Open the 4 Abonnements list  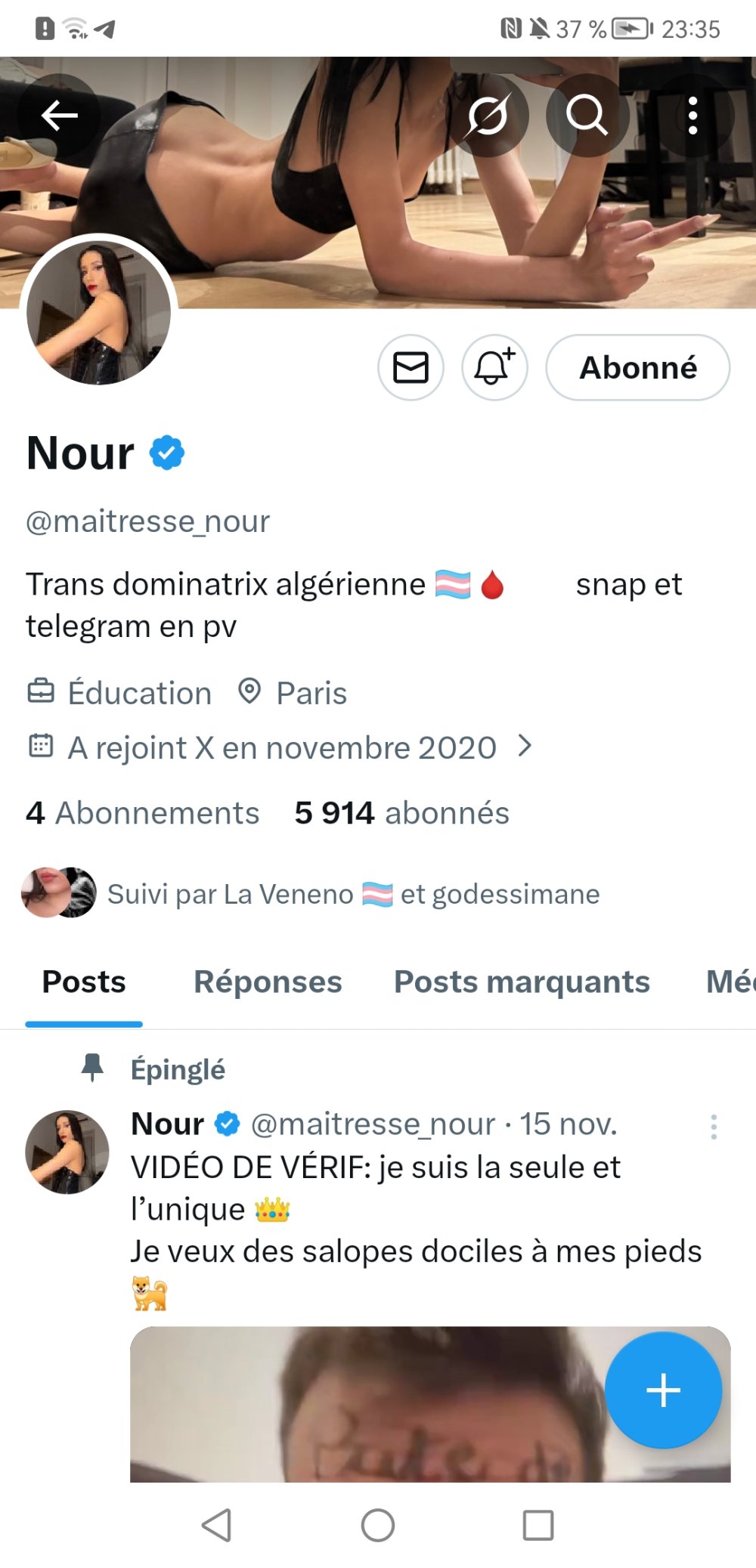pos(143,813)
